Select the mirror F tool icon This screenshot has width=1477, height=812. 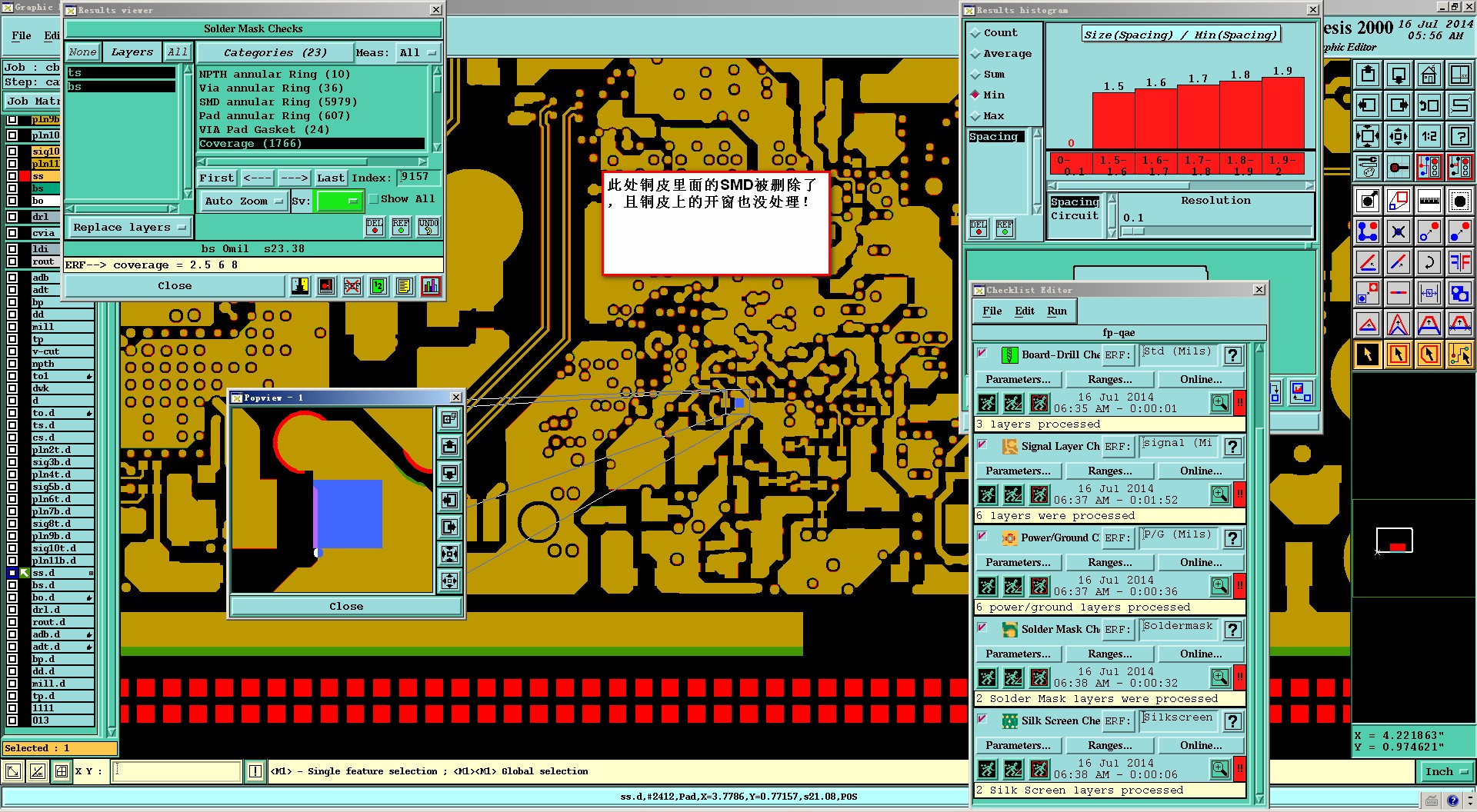(x=1459, y=262)
